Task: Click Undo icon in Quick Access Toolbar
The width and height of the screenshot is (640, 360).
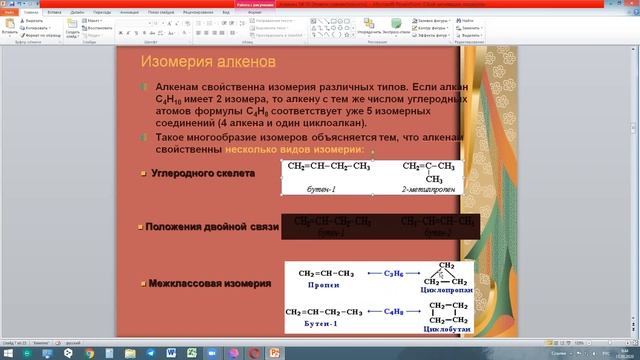Action: coord(20,3)
